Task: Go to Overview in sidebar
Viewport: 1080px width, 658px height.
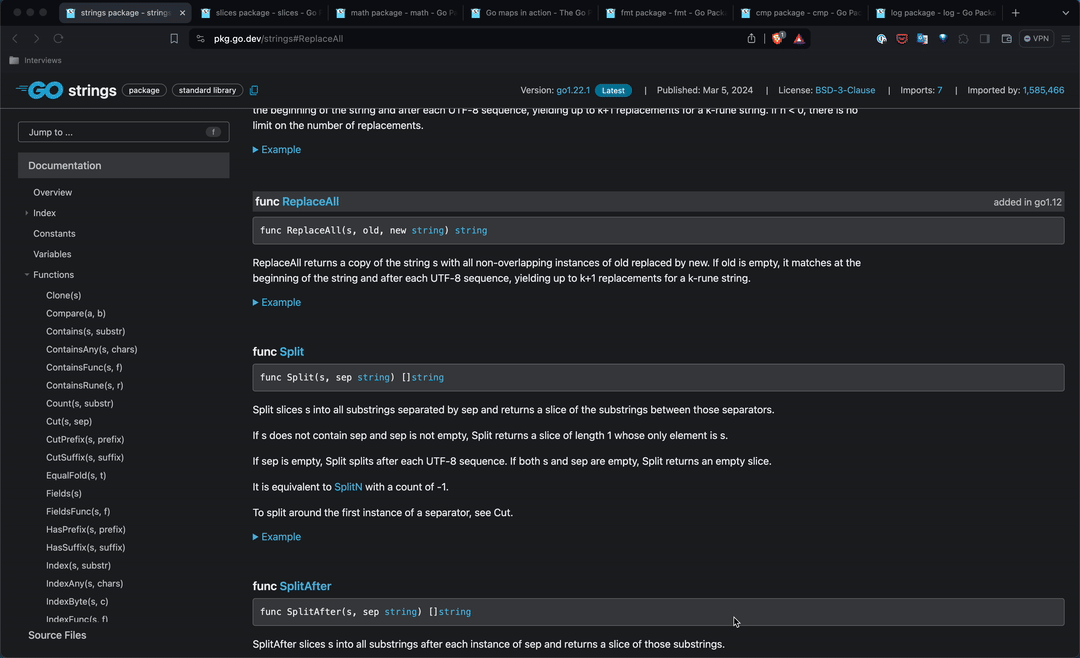Action: click(52, 192)
